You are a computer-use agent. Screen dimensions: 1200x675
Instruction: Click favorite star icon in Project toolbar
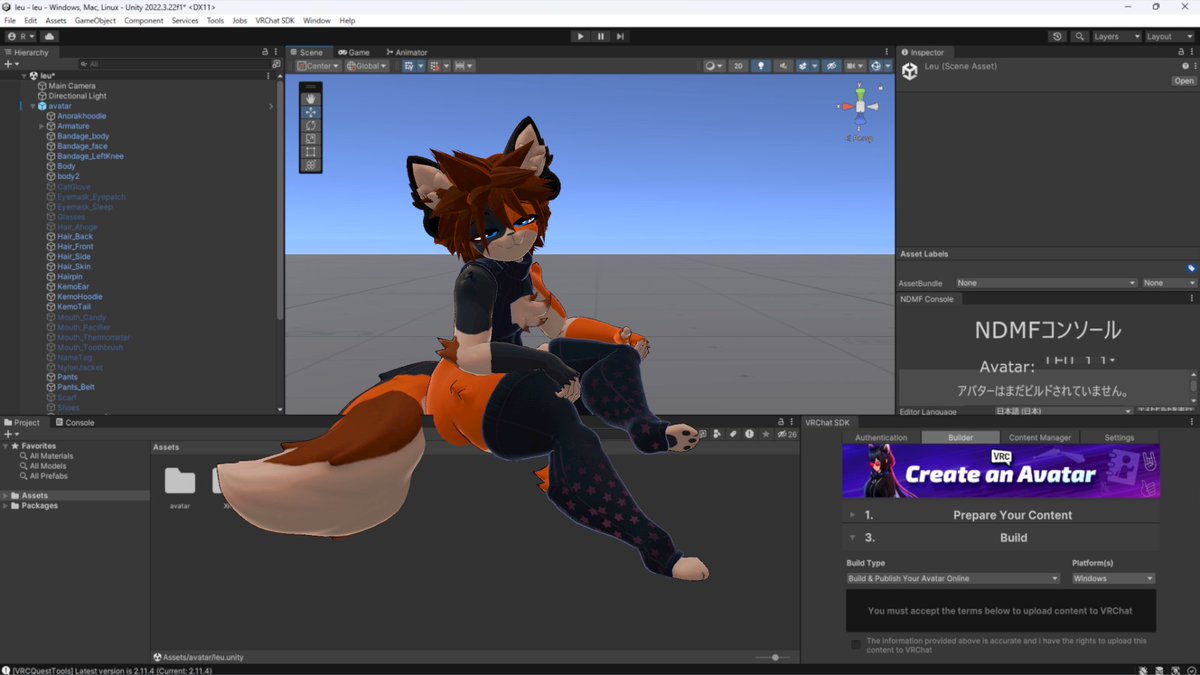tap(766, 434)
